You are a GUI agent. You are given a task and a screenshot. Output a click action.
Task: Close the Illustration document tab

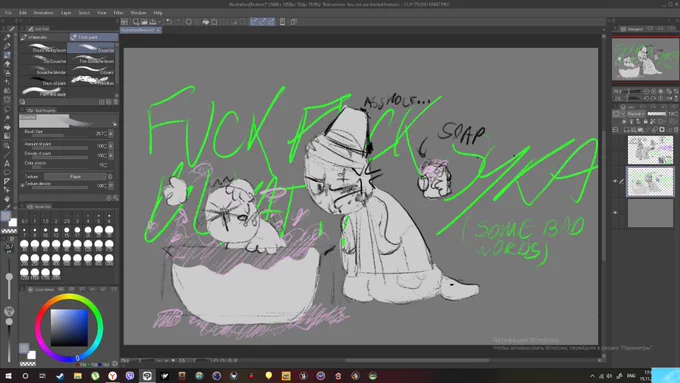tap(158, 30)
